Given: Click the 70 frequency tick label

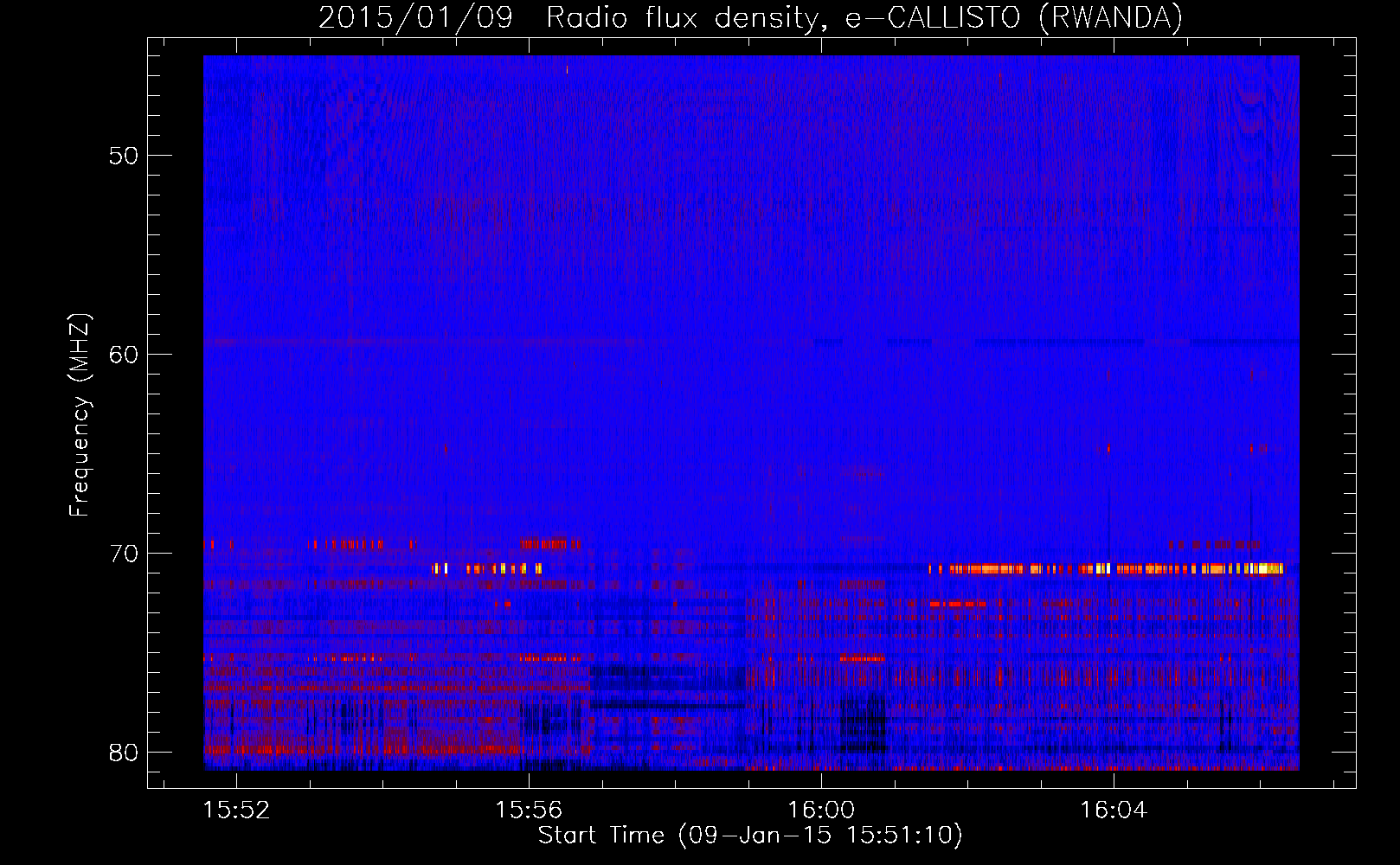Looking at the screenshot, I should 122,554.
